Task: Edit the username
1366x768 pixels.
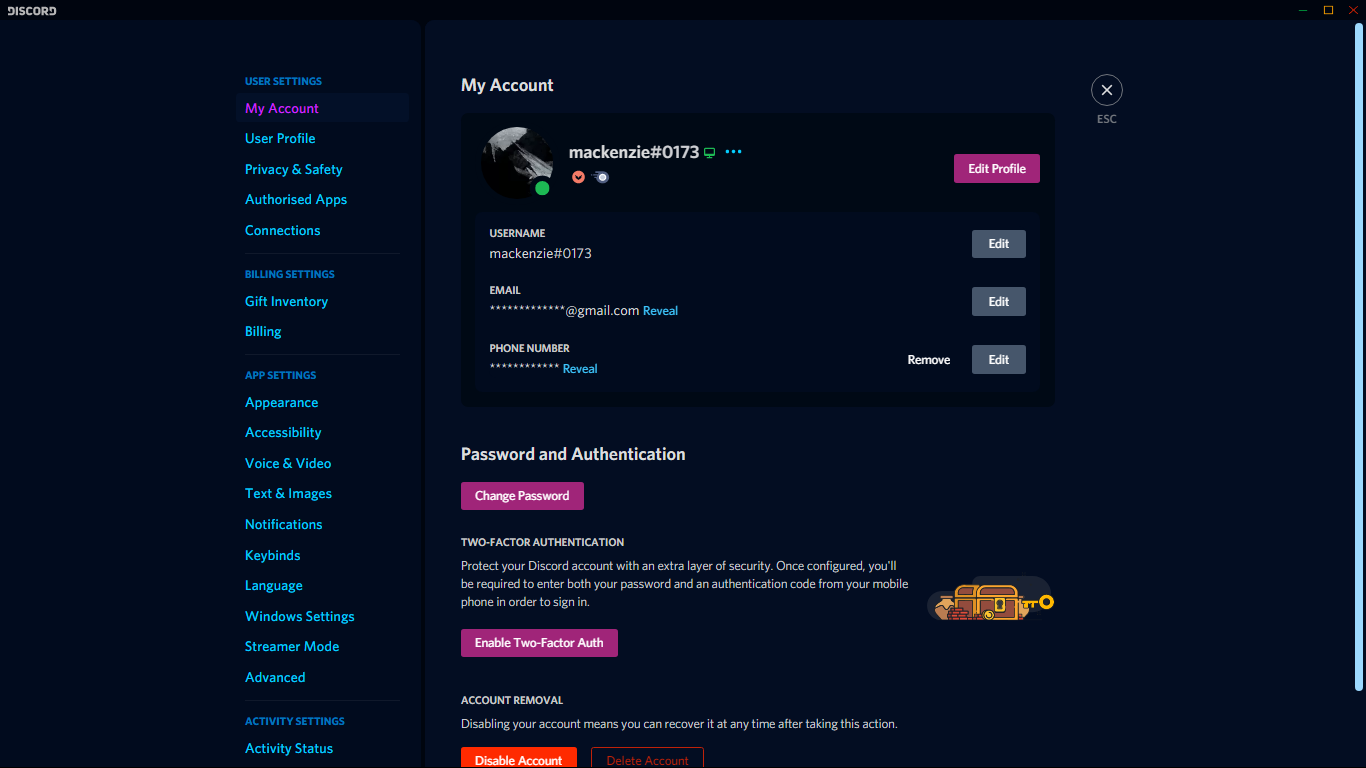Action: click(x=999, y=244)
